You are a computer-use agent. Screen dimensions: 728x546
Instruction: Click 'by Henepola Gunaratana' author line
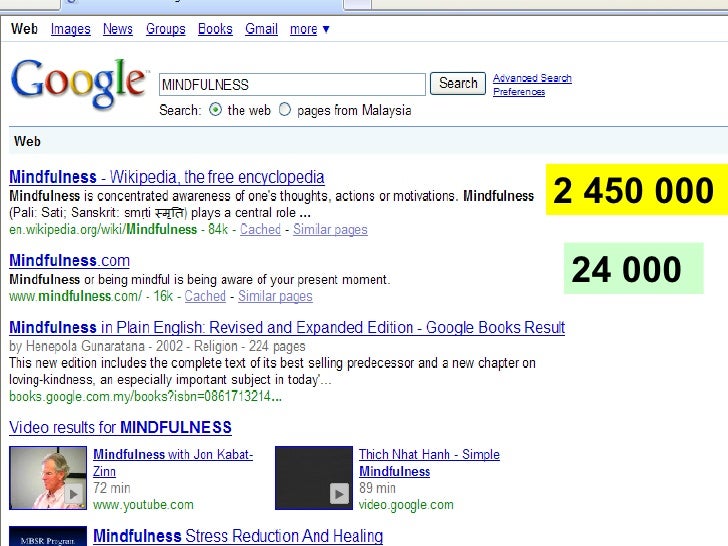77,346
